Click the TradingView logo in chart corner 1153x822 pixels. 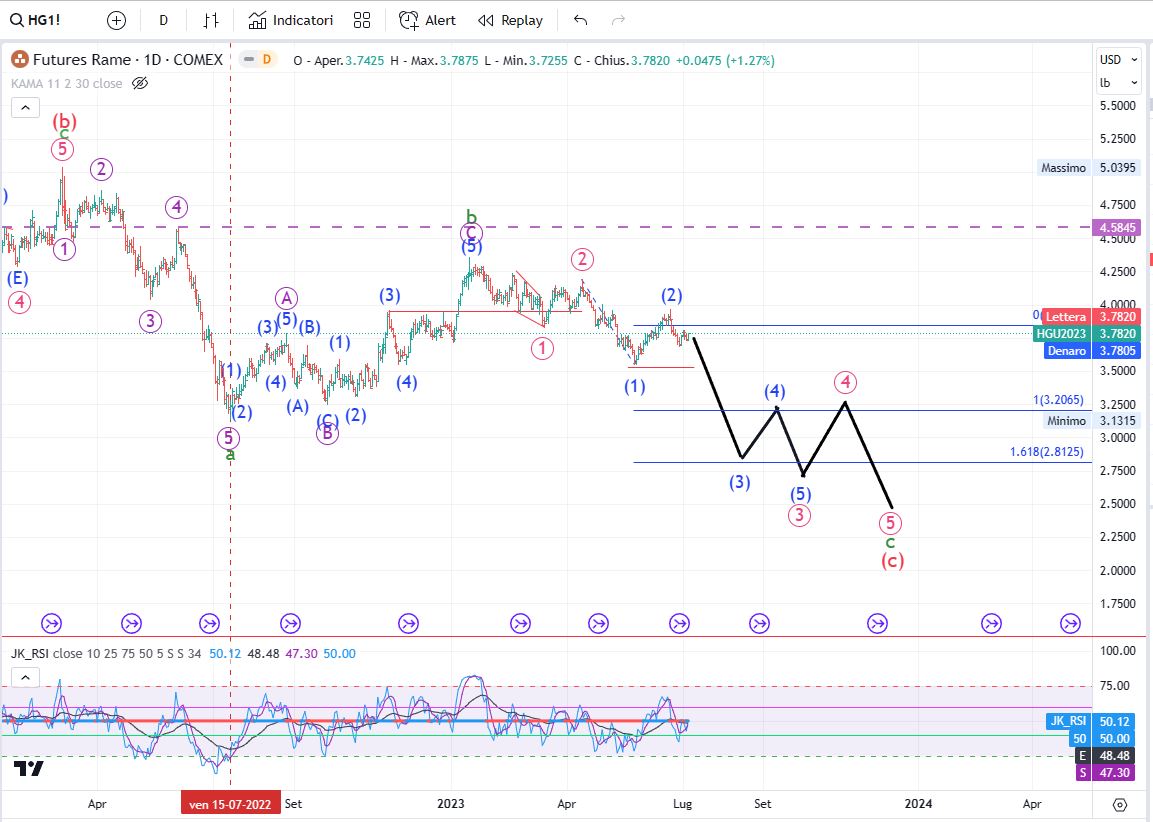(29, 768)
